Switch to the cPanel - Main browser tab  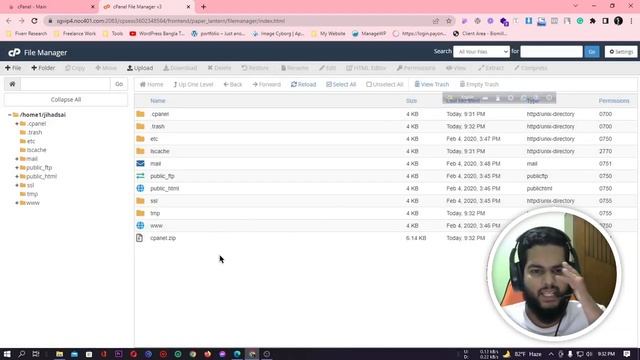[49, 7]
